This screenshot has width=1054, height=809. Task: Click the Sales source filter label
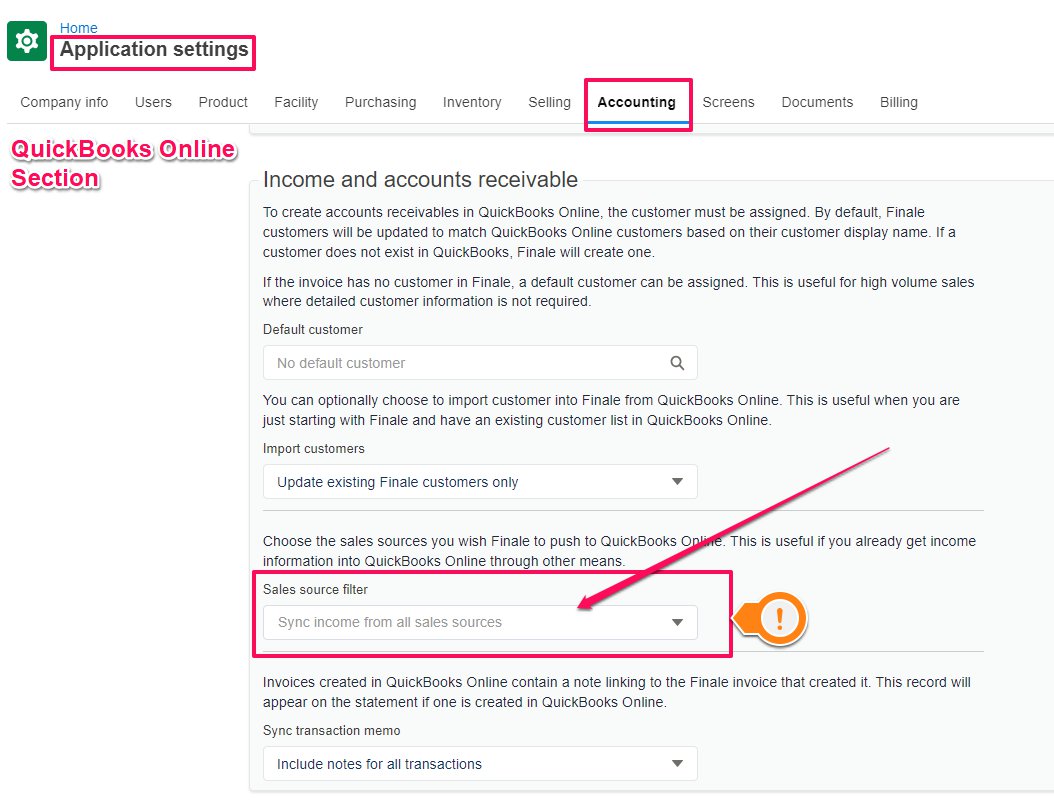pos(315,589)
